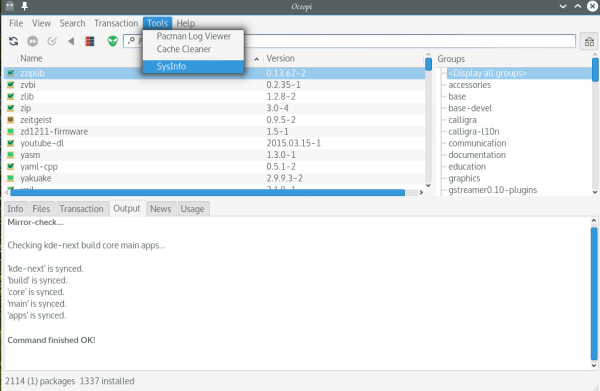Click the red mirror-check toolbar icon

pos(90,41)
